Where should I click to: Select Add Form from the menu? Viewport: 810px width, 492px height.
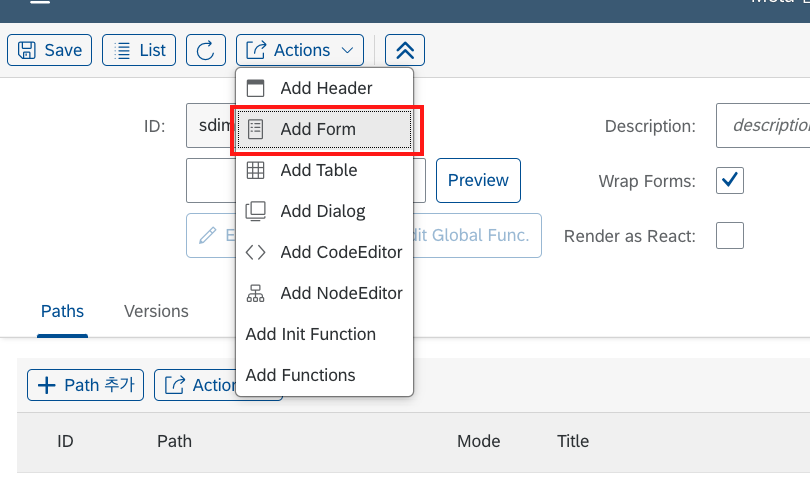324,129
